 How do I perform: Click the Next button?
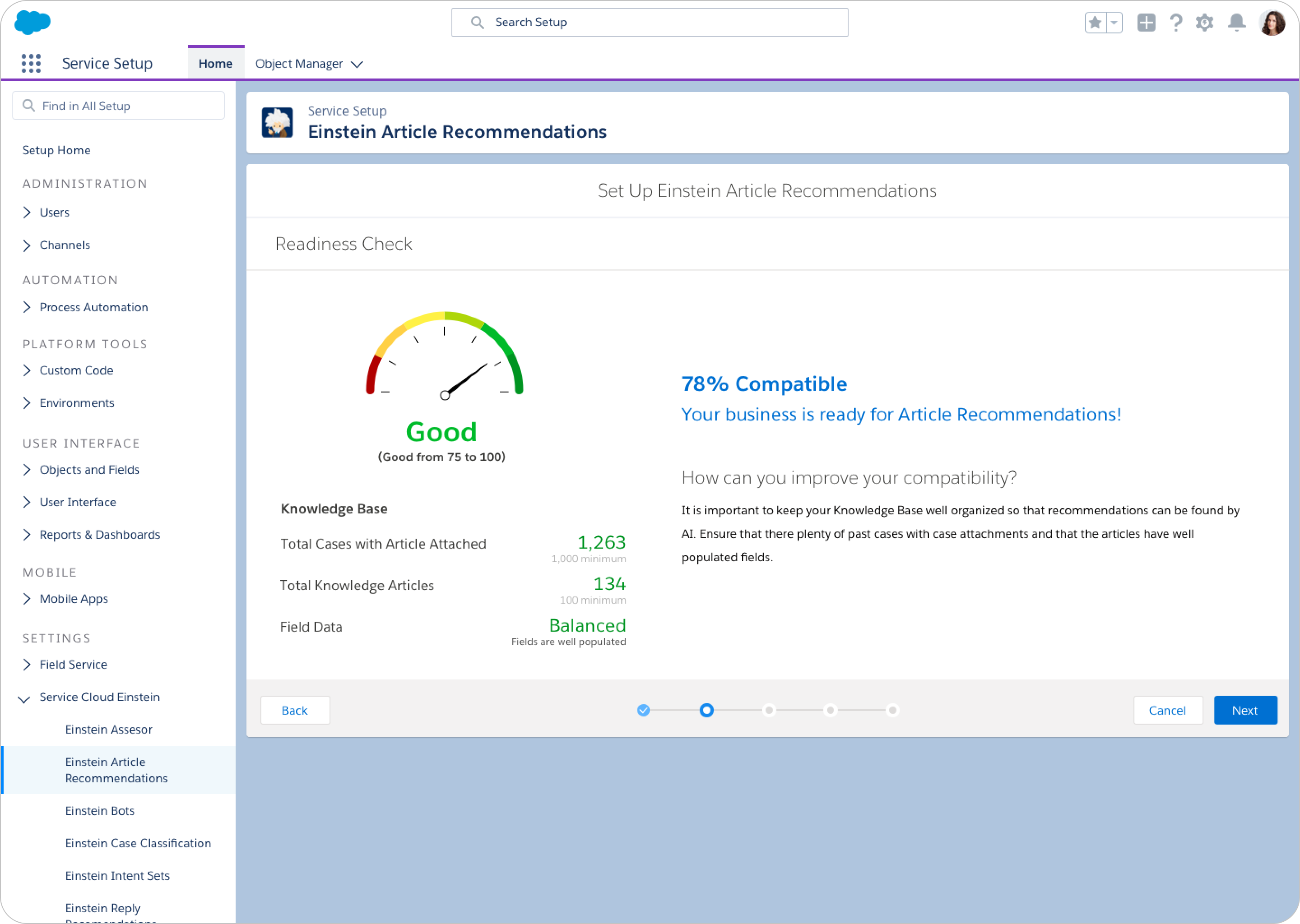click(x=1245, y=710)
